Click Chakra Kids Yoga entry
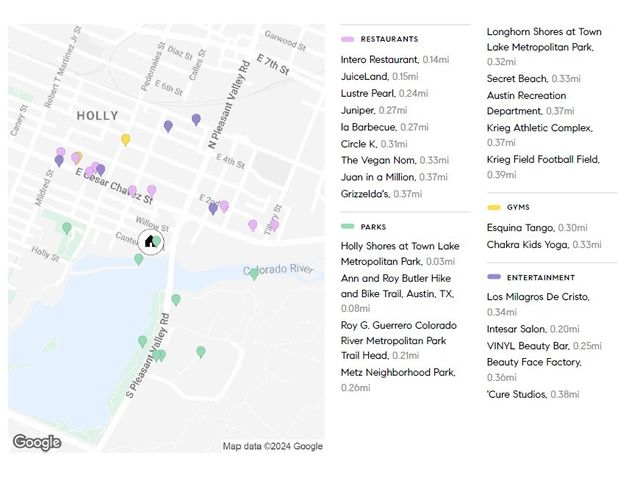 (544, 244)
